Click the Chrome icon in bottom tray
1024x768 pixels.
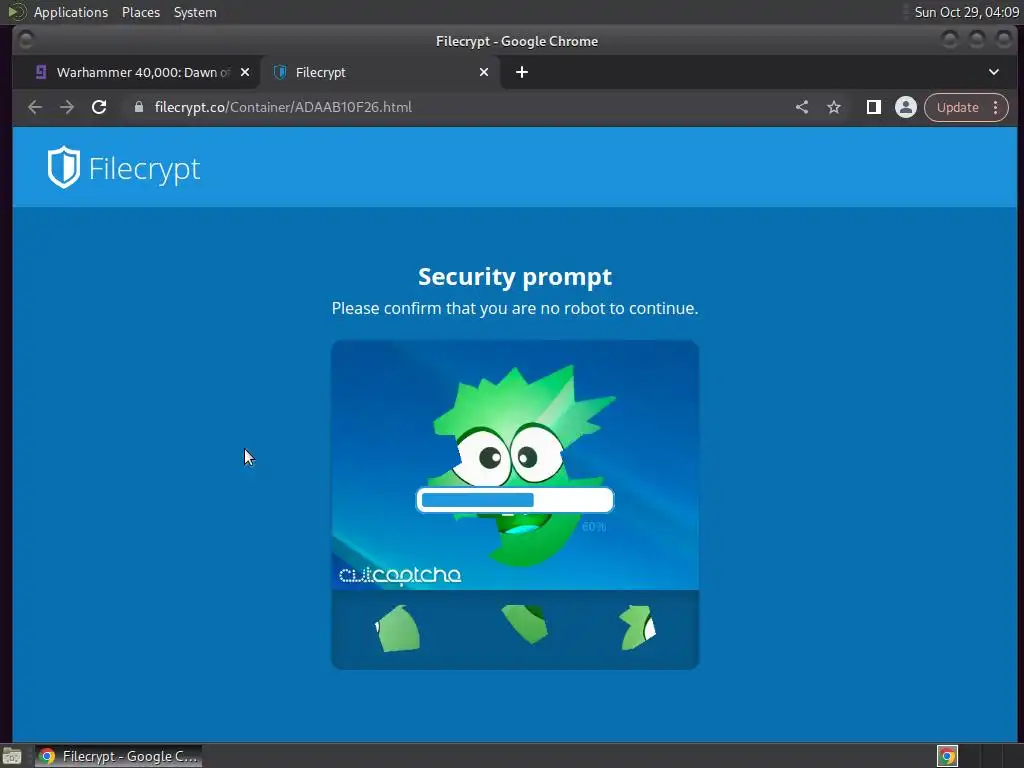(947, 756)
